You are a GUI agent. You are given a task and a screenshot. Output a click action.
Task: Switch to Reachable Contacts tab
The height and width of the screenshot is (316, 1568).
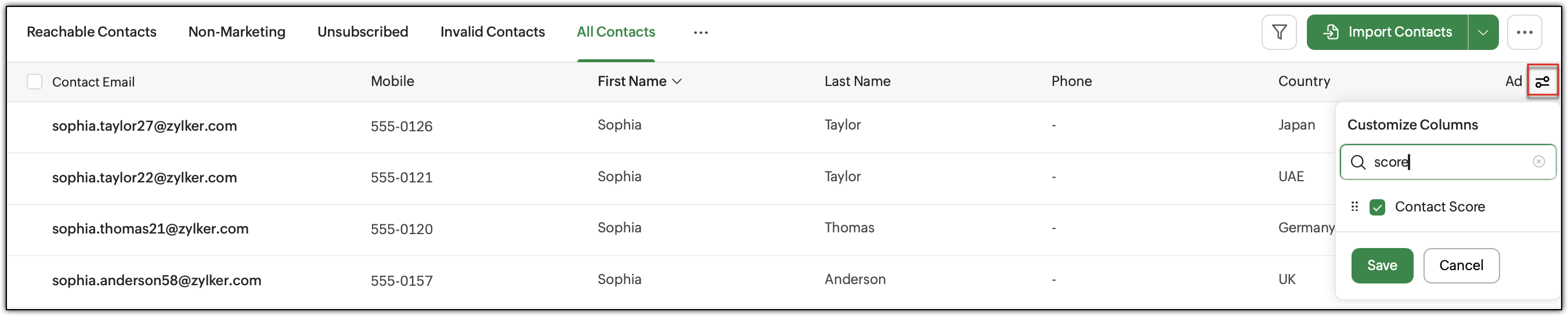pos(91,32)
